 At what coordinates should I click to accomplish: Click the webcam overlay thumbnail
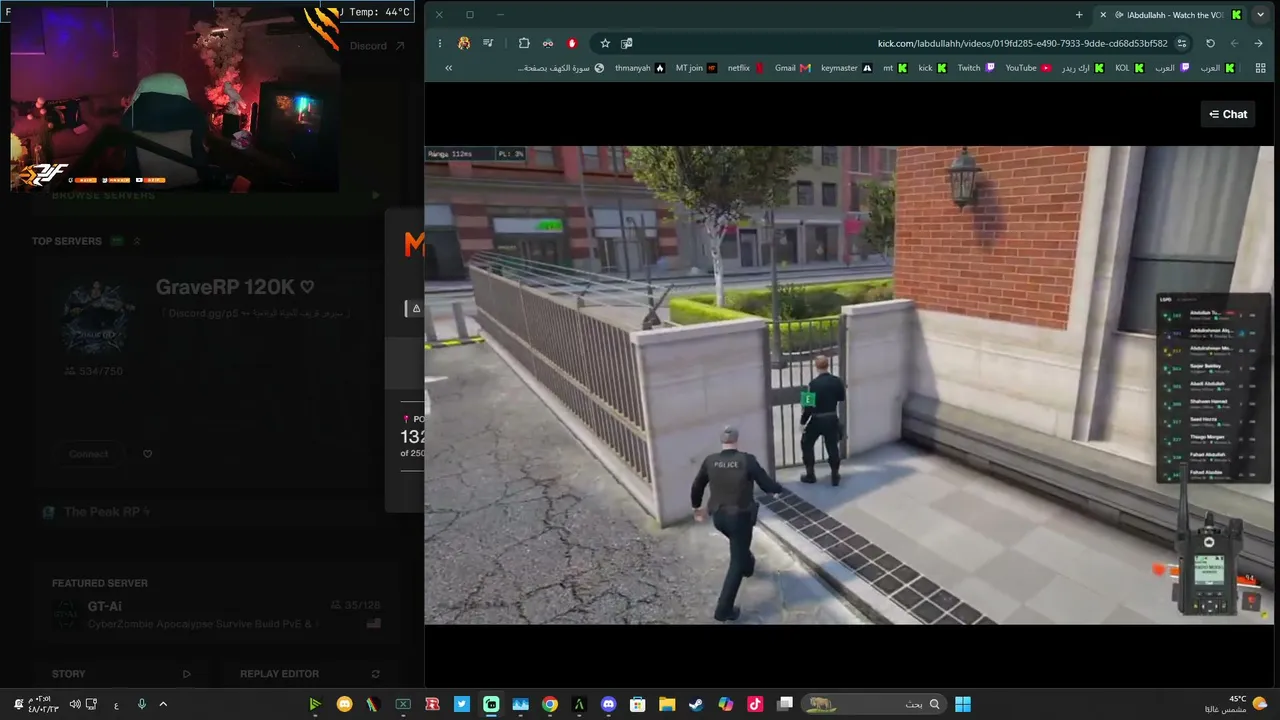(x=174, y=100)
